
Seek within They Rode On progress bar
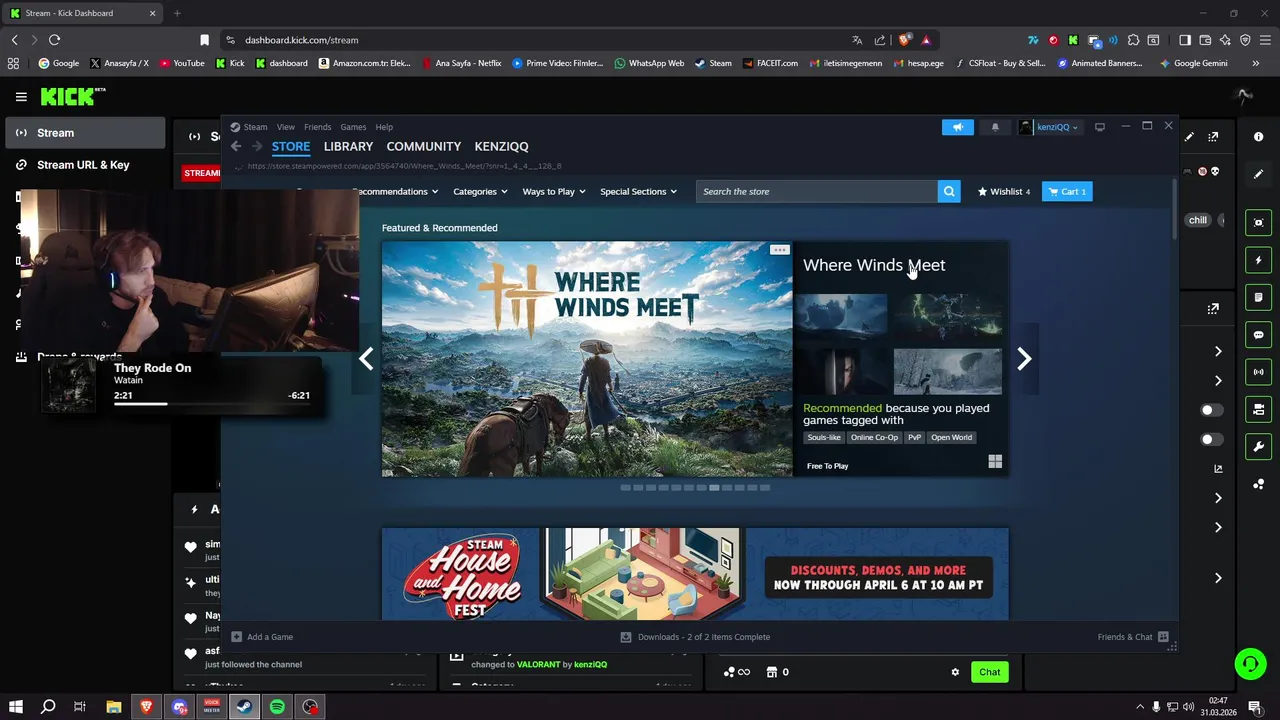click(212, 404)
